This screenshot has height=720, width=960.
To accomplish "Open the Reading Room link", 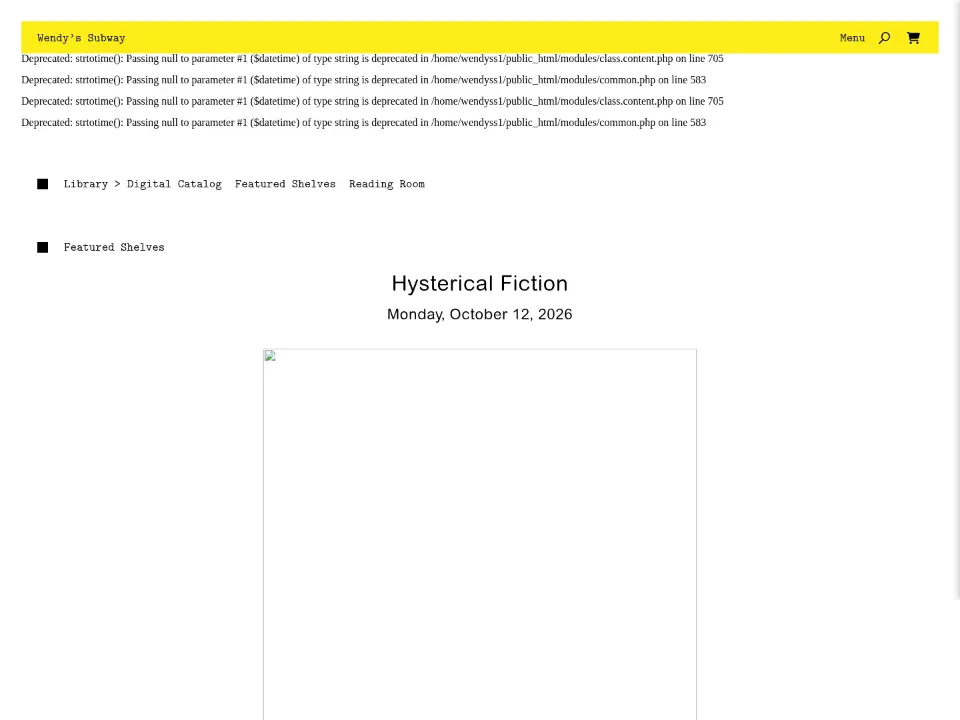I will pos(387,184).
